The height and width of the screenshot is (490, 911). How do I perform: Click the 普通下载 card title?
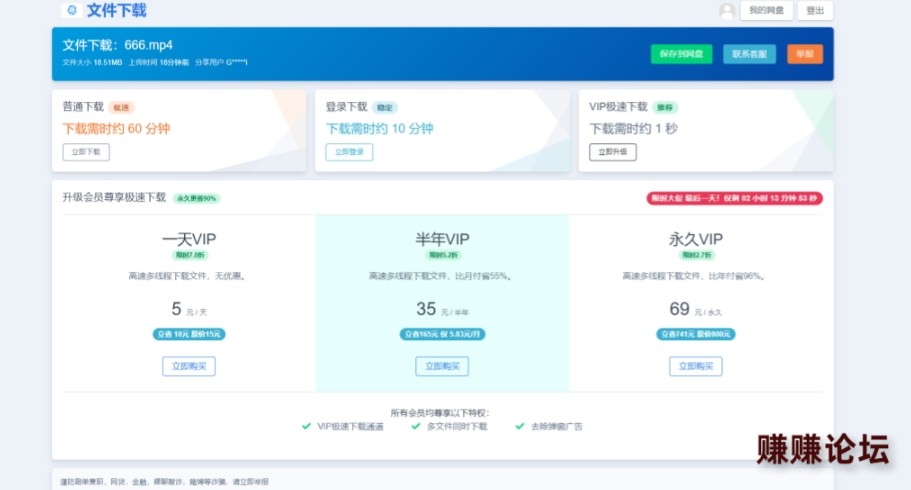83,107
